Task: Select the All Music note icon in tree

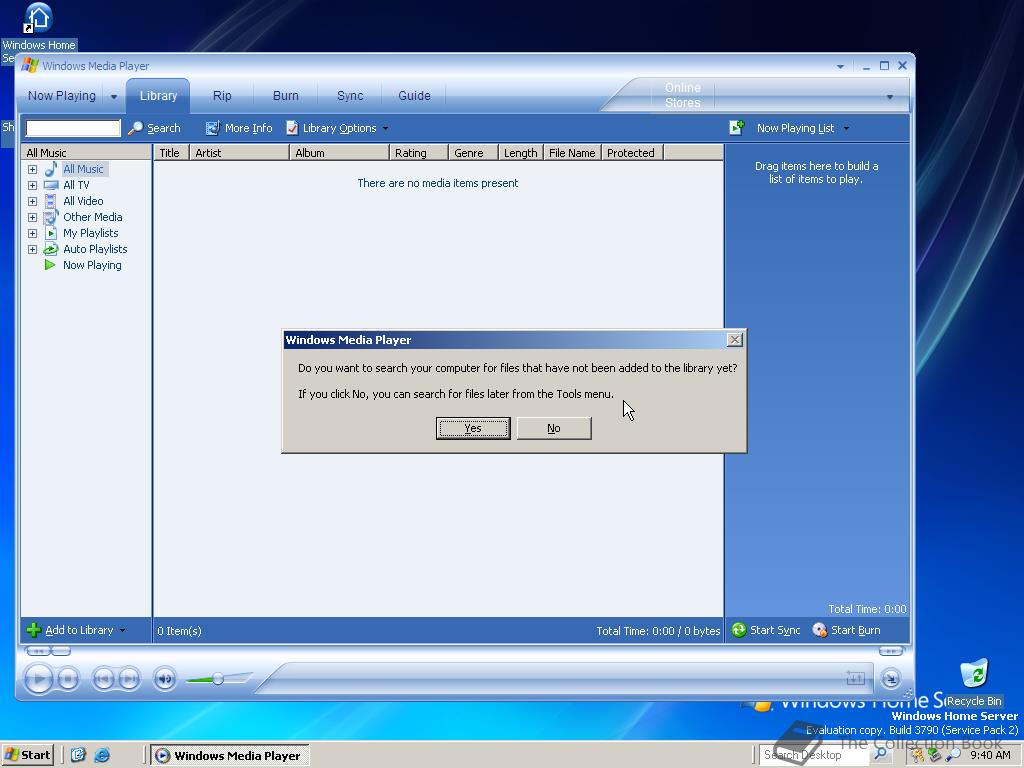Action: pos(51,168)
